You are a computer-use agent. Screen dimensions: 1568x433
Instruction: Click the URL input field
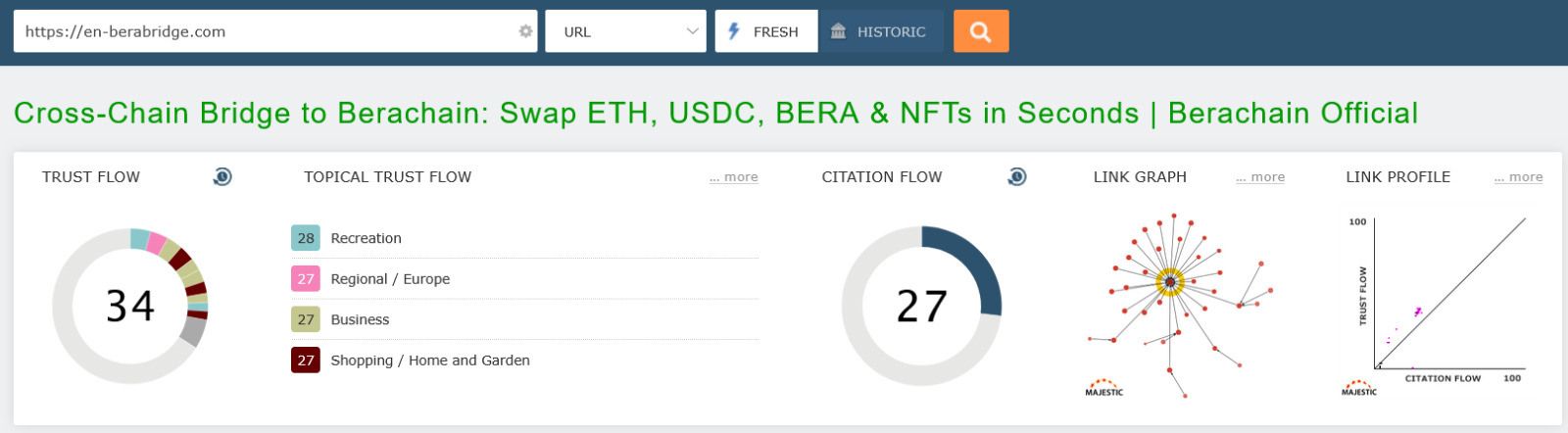265,31
